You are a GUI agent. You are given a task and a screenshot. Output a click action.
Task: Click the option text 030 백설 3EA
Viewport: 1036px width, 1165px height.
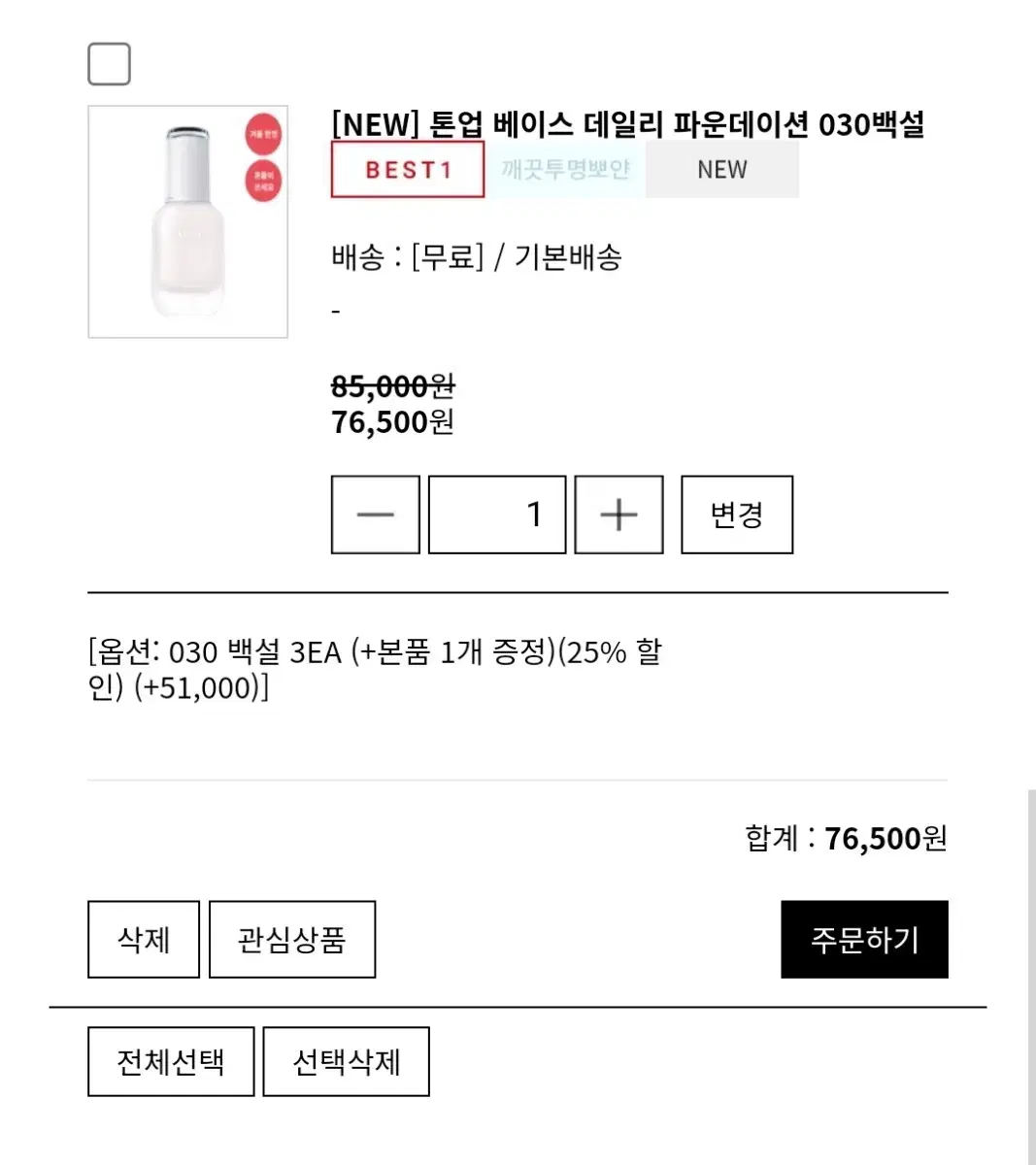tap(254, 651)
